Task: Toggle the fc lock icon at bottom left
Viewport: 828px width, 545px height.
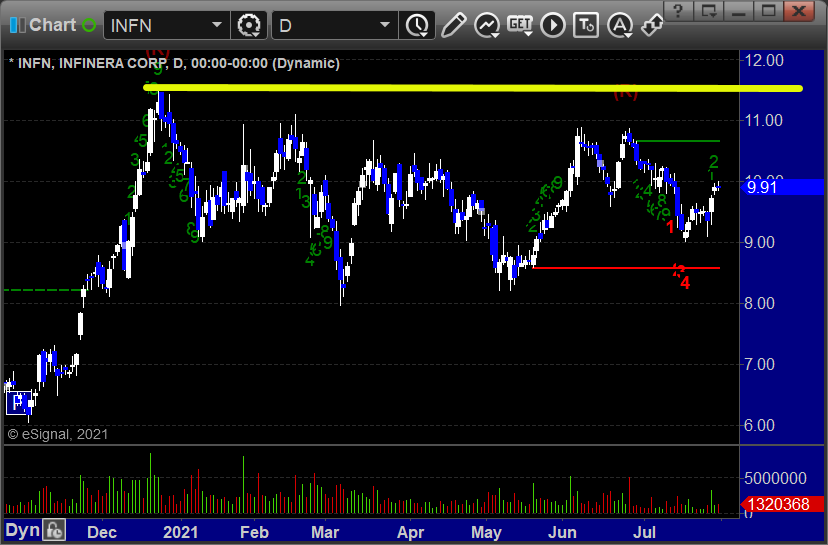Action: (54, 530)
